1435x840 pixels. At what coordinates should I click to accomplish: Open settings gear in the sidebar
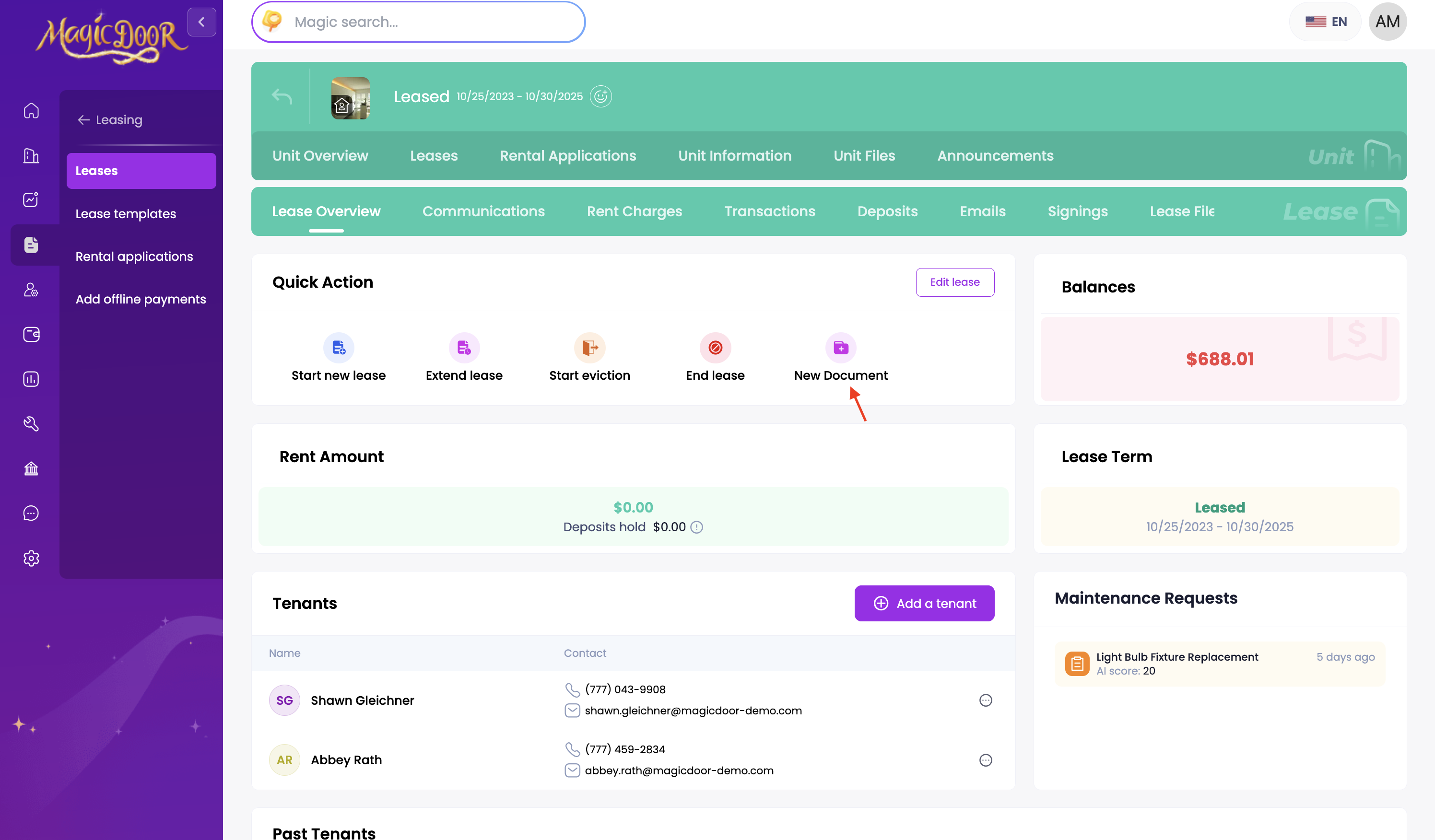click(x=31, y=558)
